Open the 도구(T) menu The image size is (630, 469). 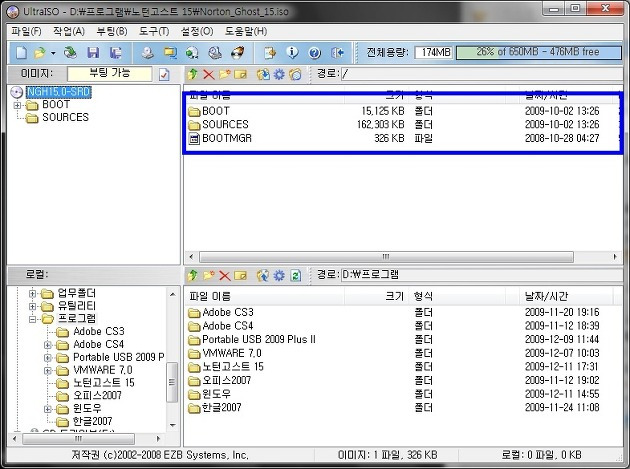coord(154,31)
